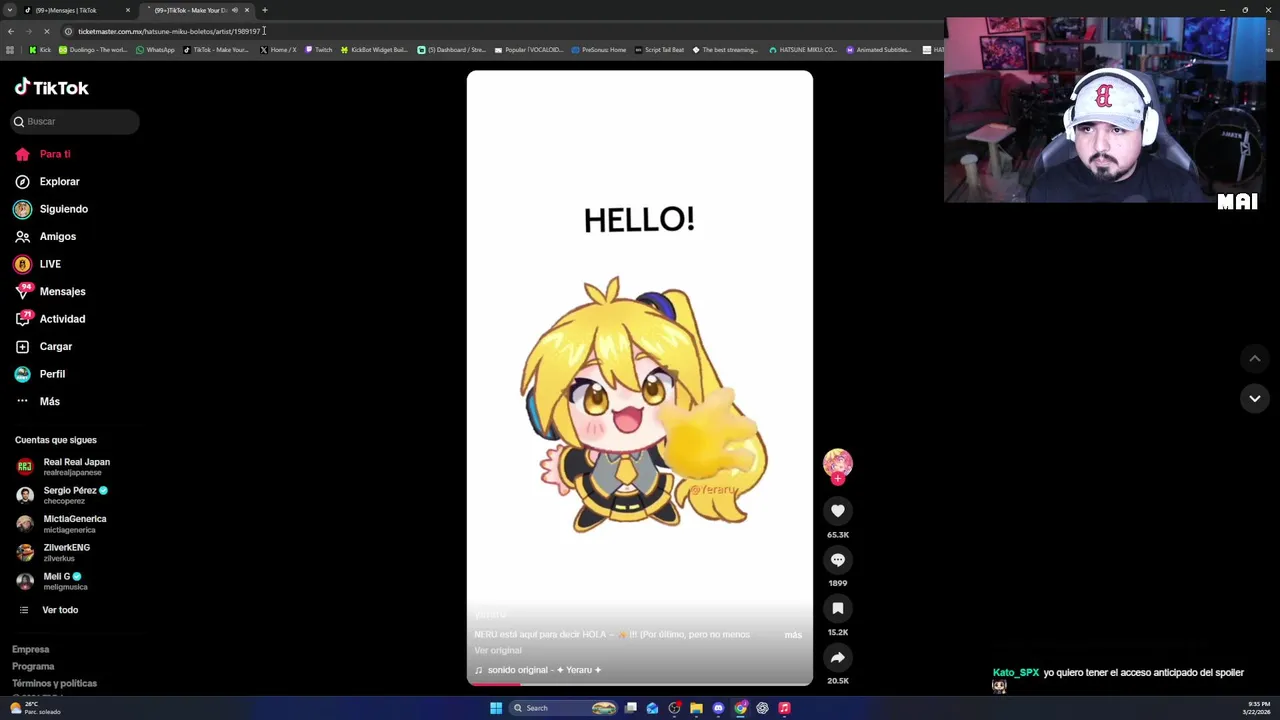Click the taskbar Search box
The width and height of the screenshot is (1280, 720).
click(x=562, y=708)
